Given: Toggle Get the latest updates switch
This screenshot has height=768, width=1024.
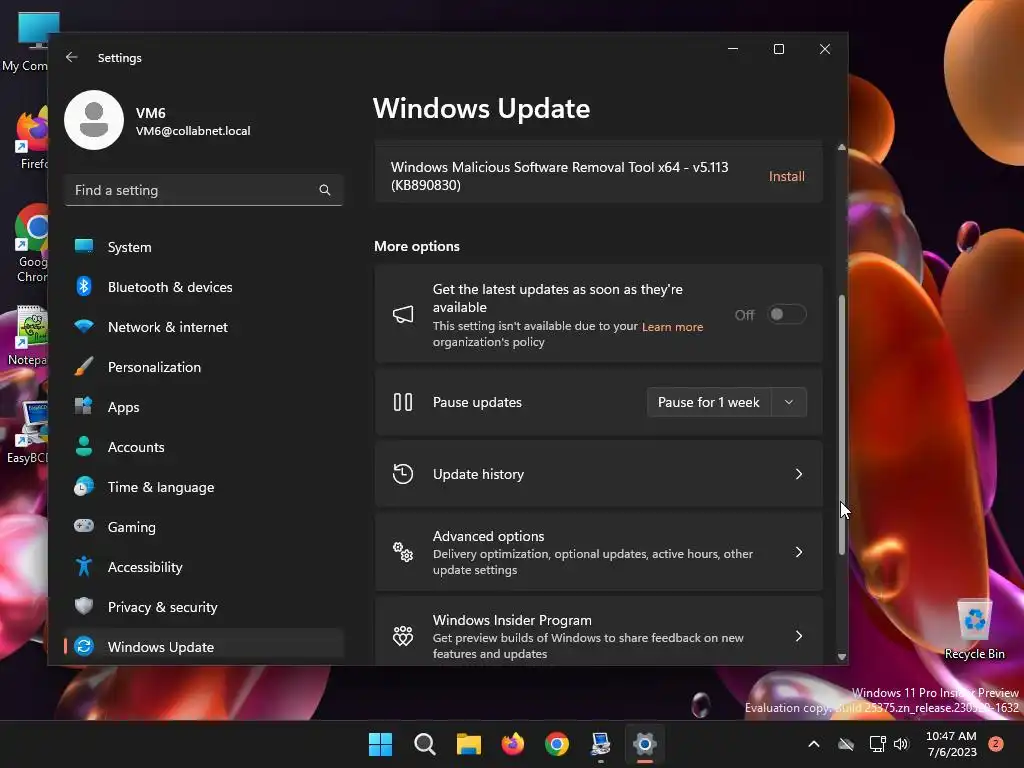Looking at the screenshot, I should pyautogui.click(x=786, y=314).
